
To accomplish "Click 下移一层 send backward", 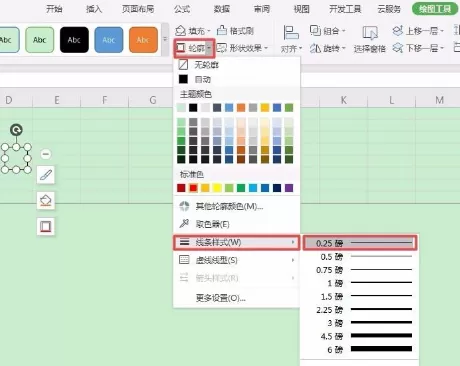I will (x=418, y=48).
